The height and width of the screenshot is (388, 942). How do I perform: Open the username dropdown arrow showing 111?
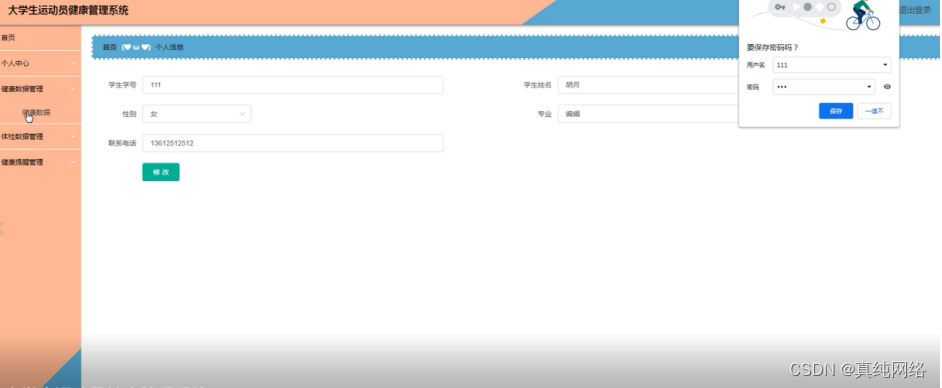click(x=885, y=65)
